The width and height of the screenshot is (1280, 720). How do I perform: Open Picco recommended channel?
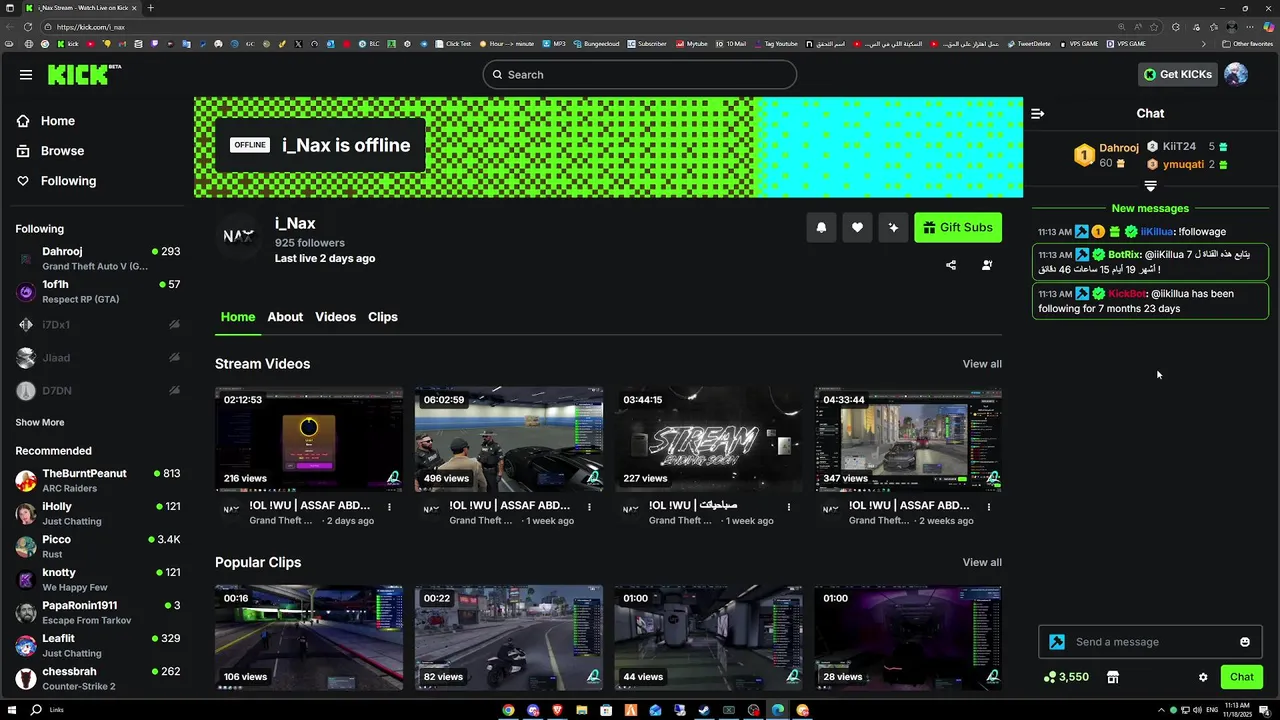pos(98,546)
